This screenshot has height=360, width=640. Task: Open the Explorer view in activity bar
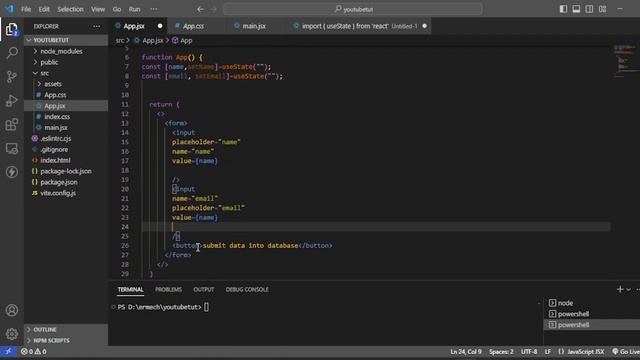(12, 29)
